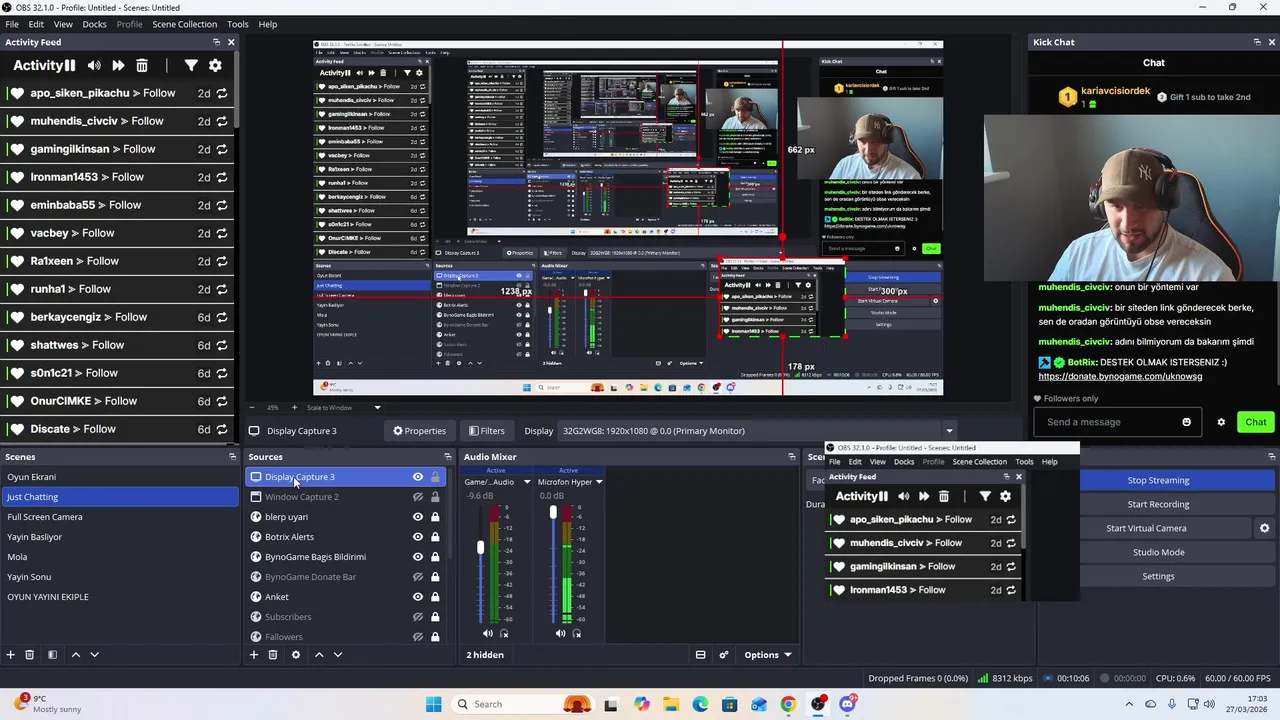Image resolution: width=1280 pixels, height=720 pixels.
Task: Switch the Audio Mixer layout icon
Action: pyautogui.click(x=701, y=655)
